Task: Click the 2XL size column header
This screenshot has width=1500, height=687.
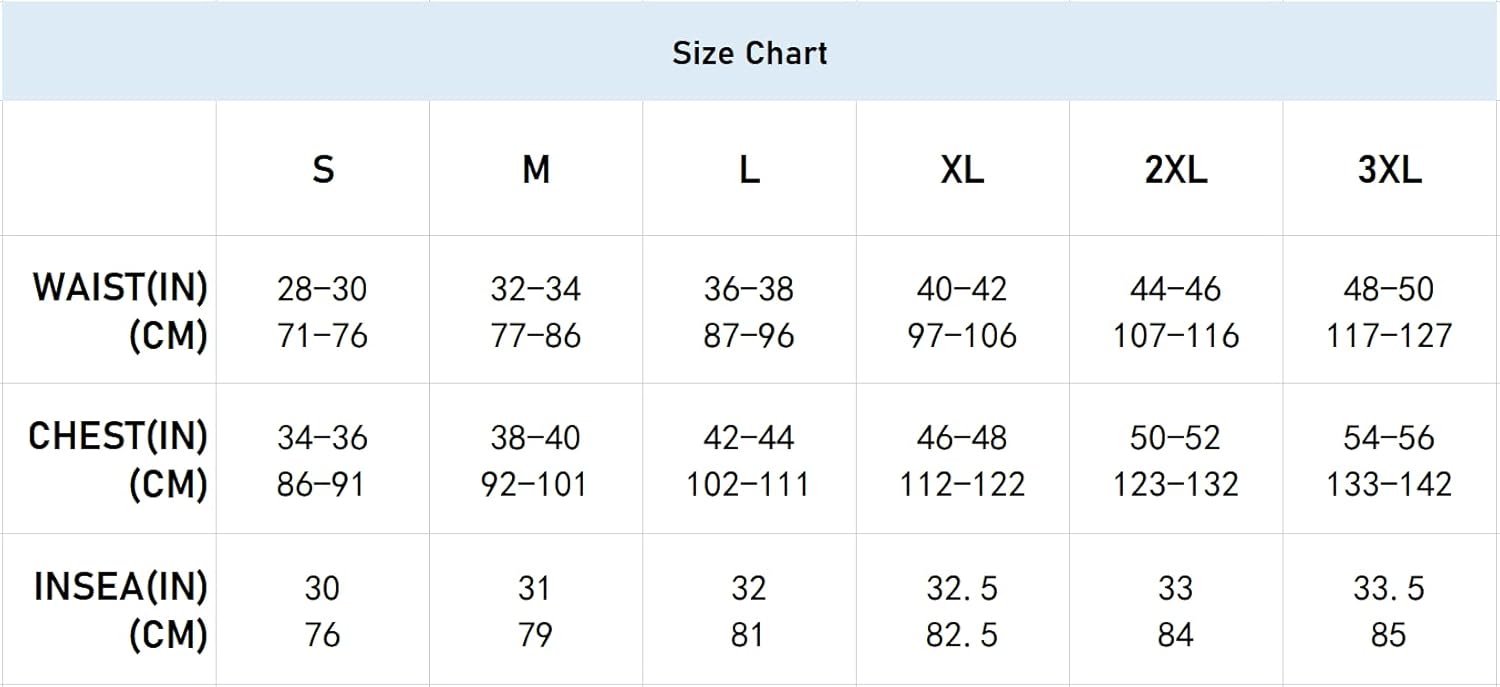Action: click(x=1176, y=170)
